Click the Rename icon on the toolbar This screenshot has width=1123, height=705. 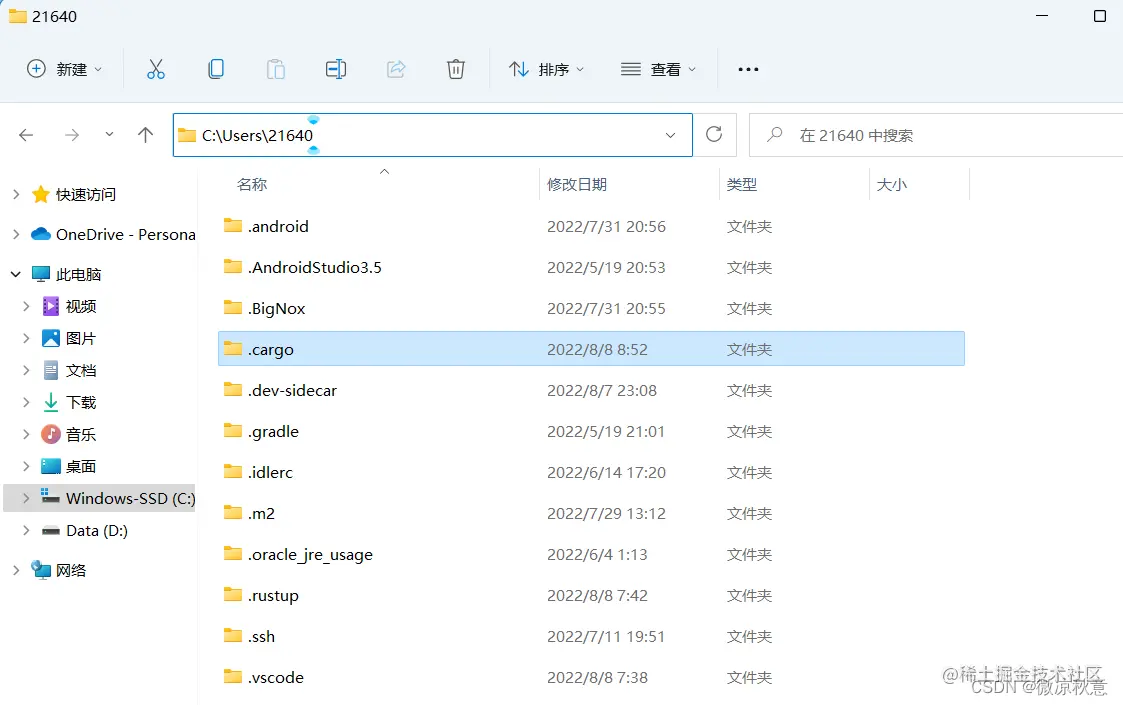335,69
